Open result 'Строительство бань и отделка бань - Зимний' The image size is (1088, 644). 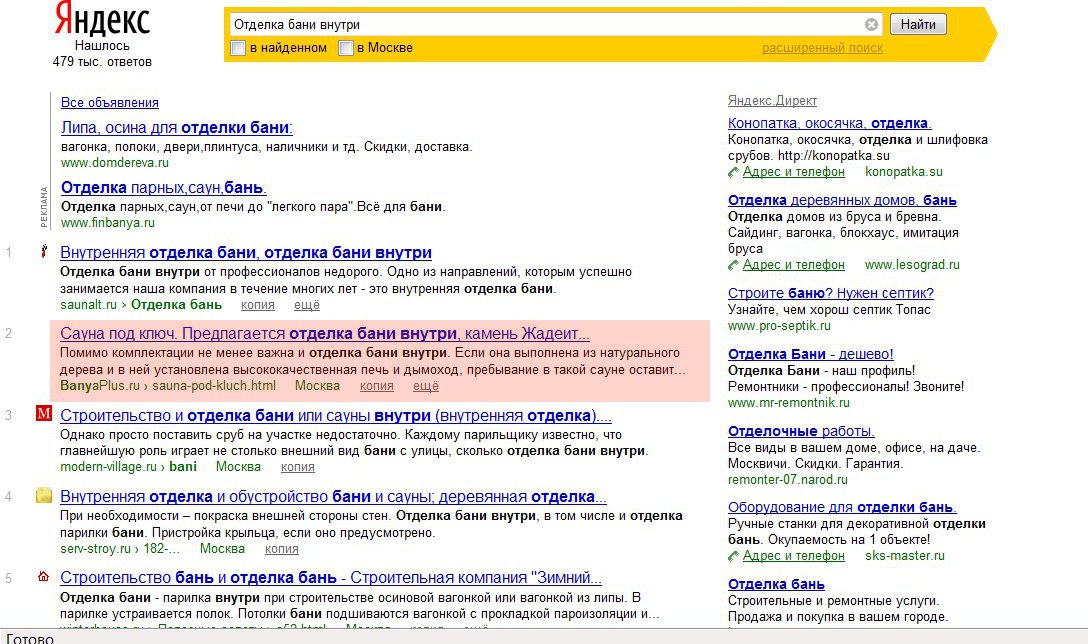pyautogui.click(x=331, y=578)
